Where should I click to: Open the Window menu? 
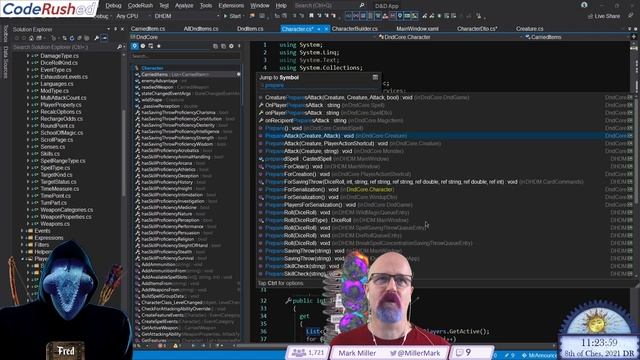[260, 6]
